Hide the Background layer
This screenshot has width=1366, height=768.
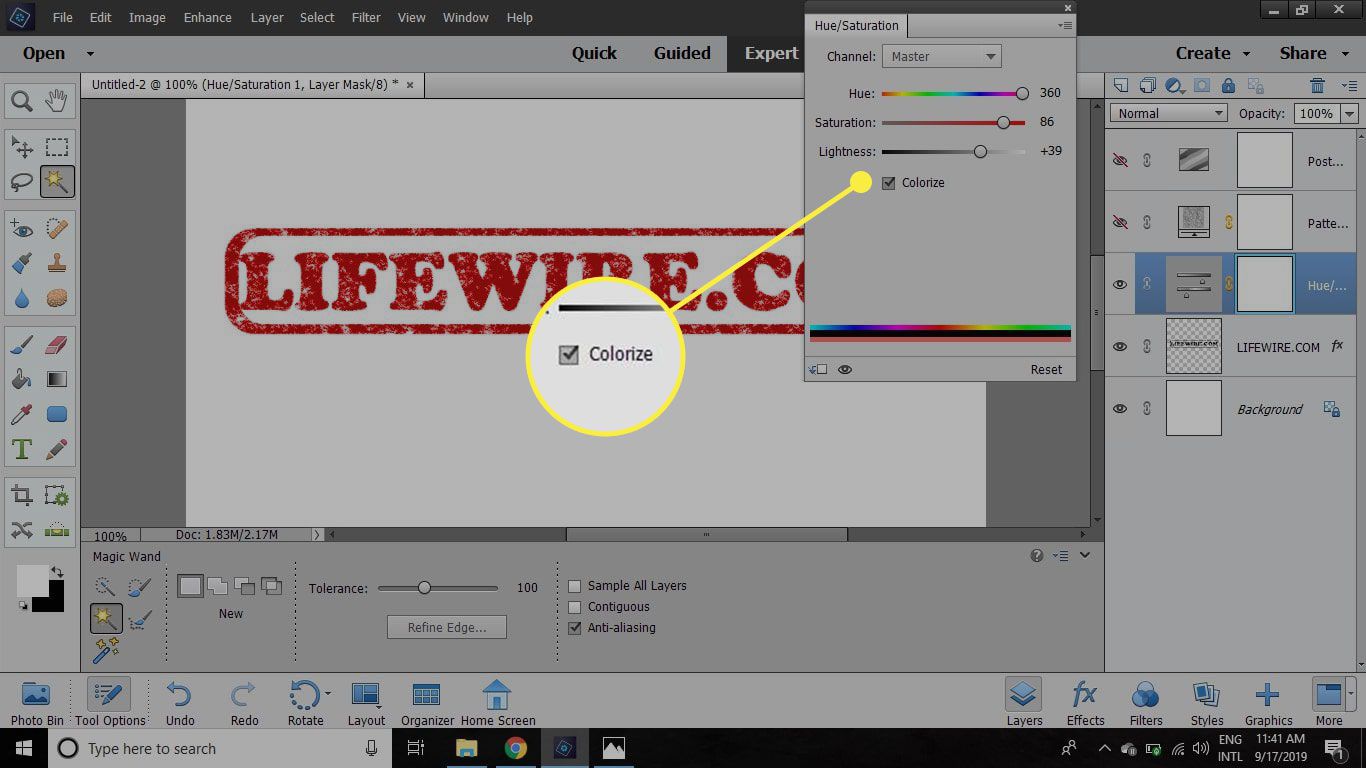coord(1120,409)
